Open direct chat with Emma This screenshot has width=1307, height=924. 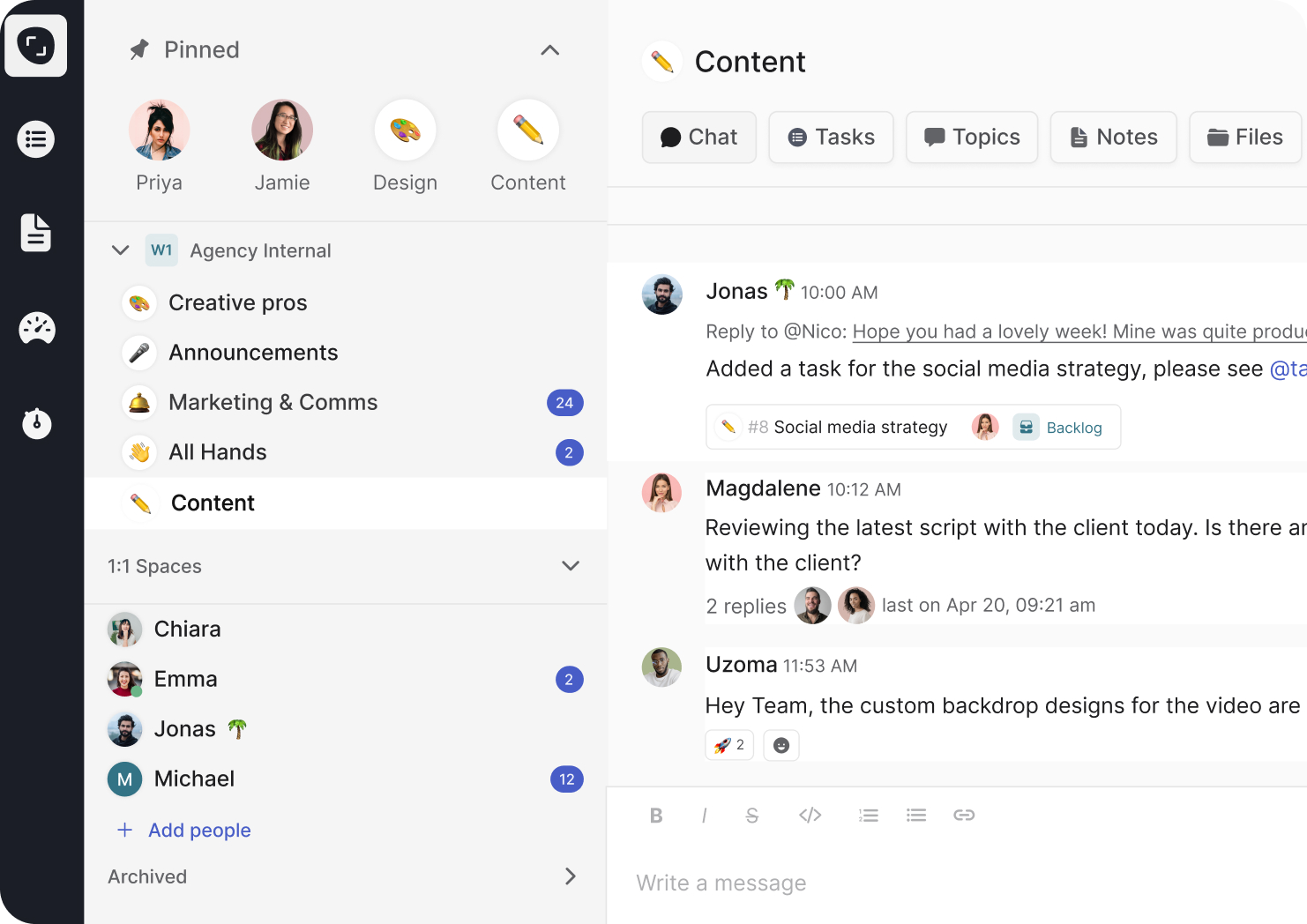346,680
